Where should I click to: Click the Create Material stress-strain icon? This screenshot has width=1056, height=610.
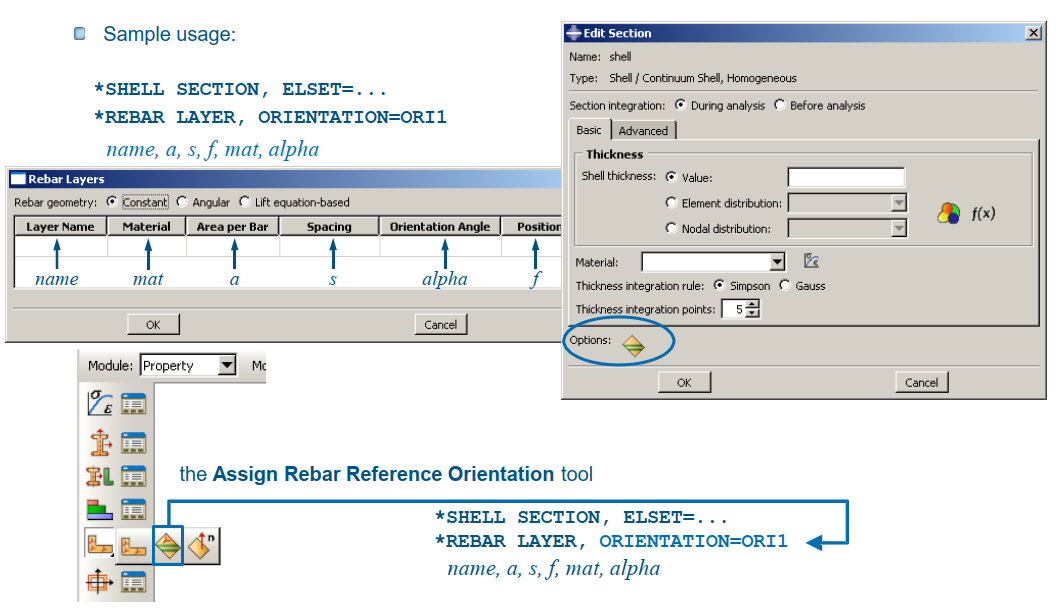click(101, 404)
